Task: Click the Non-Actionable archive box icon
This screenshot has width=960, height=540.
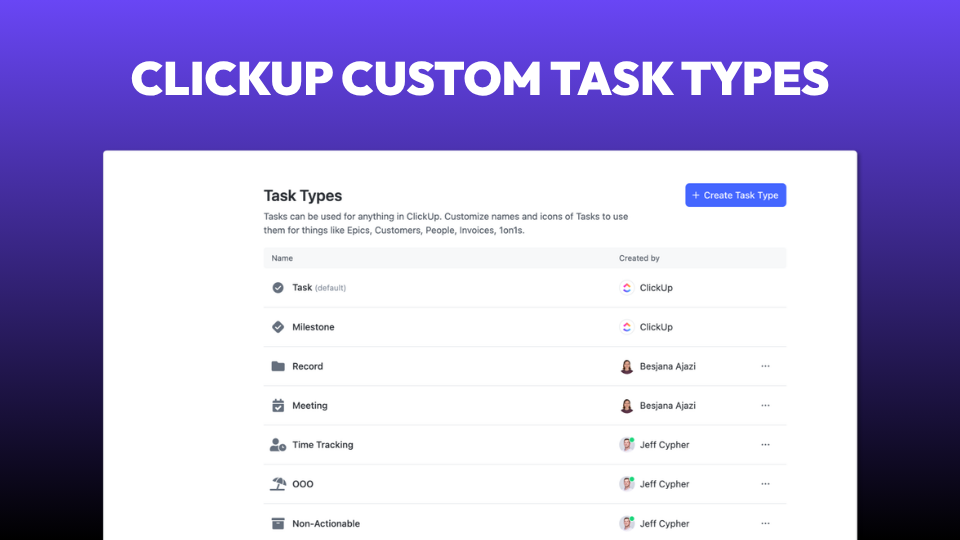Action: (278, 523)
